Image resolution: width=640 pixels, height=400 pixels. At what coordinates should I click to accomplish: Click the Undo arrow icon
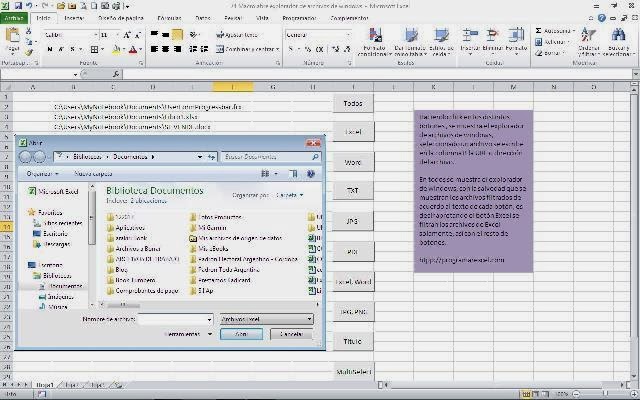tap(29, 6)
